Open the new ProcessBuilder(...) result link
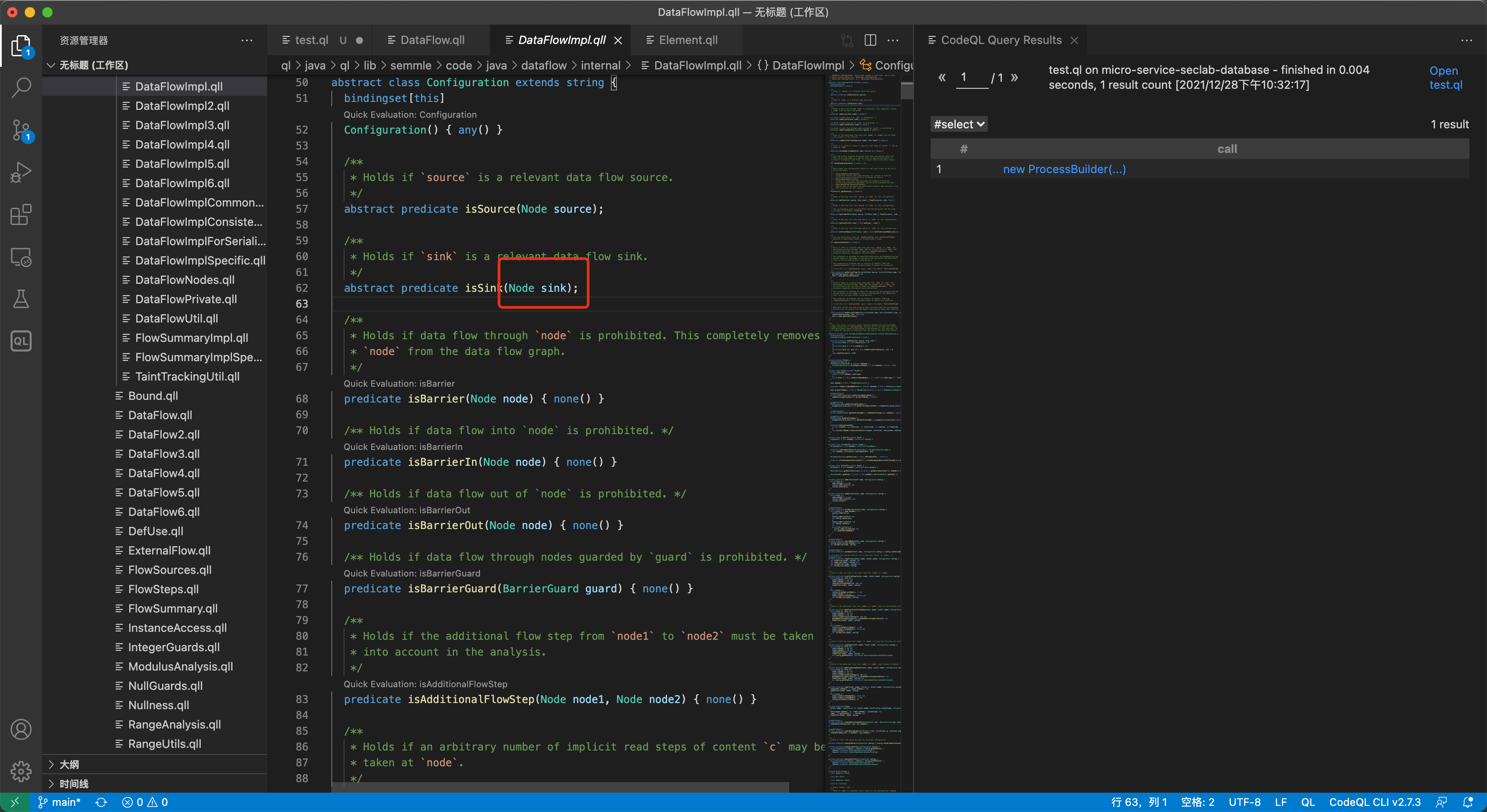Viewport: 1487px width, 812px height. point(1064,169)
